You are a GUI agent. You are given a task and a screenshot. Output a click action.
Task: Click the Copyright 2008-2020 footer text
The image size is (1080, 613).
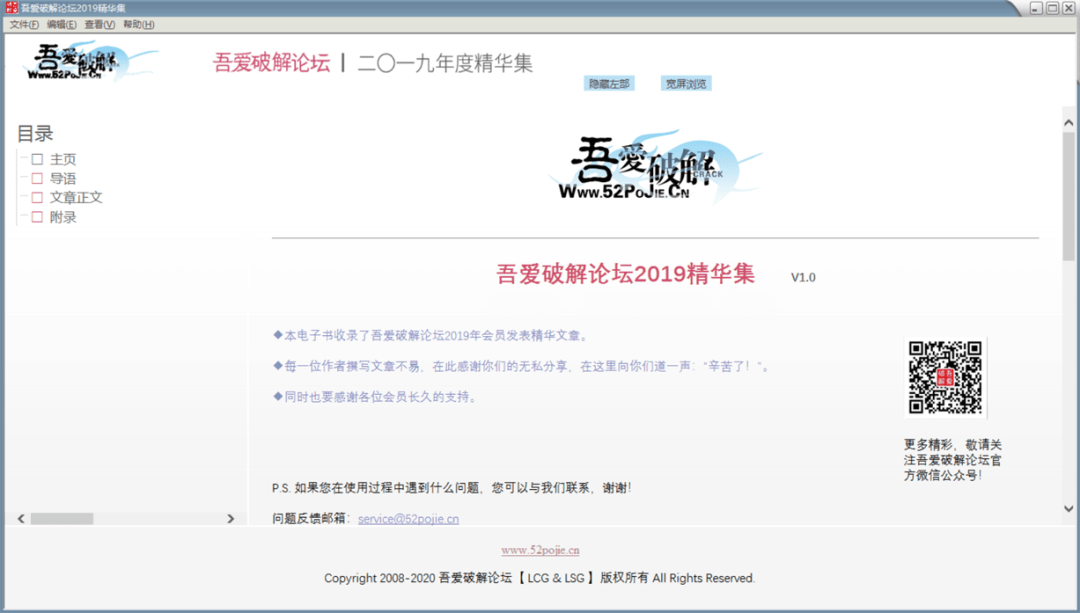click(x=540, y=578)
